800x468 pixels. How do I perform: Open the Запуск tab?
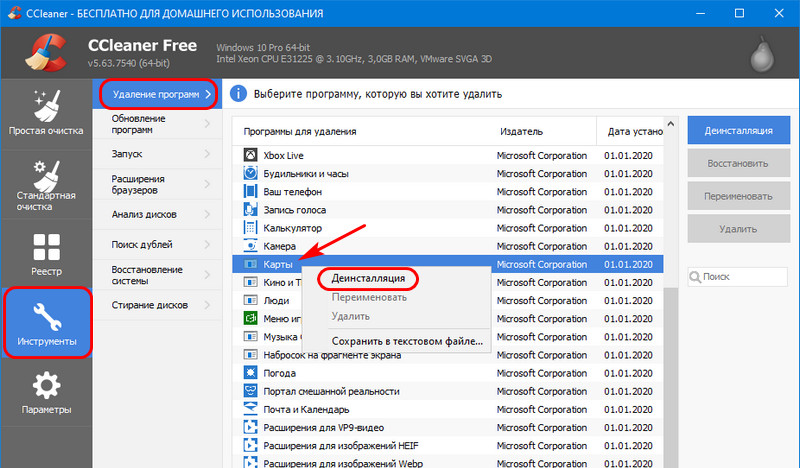point(158,154)
